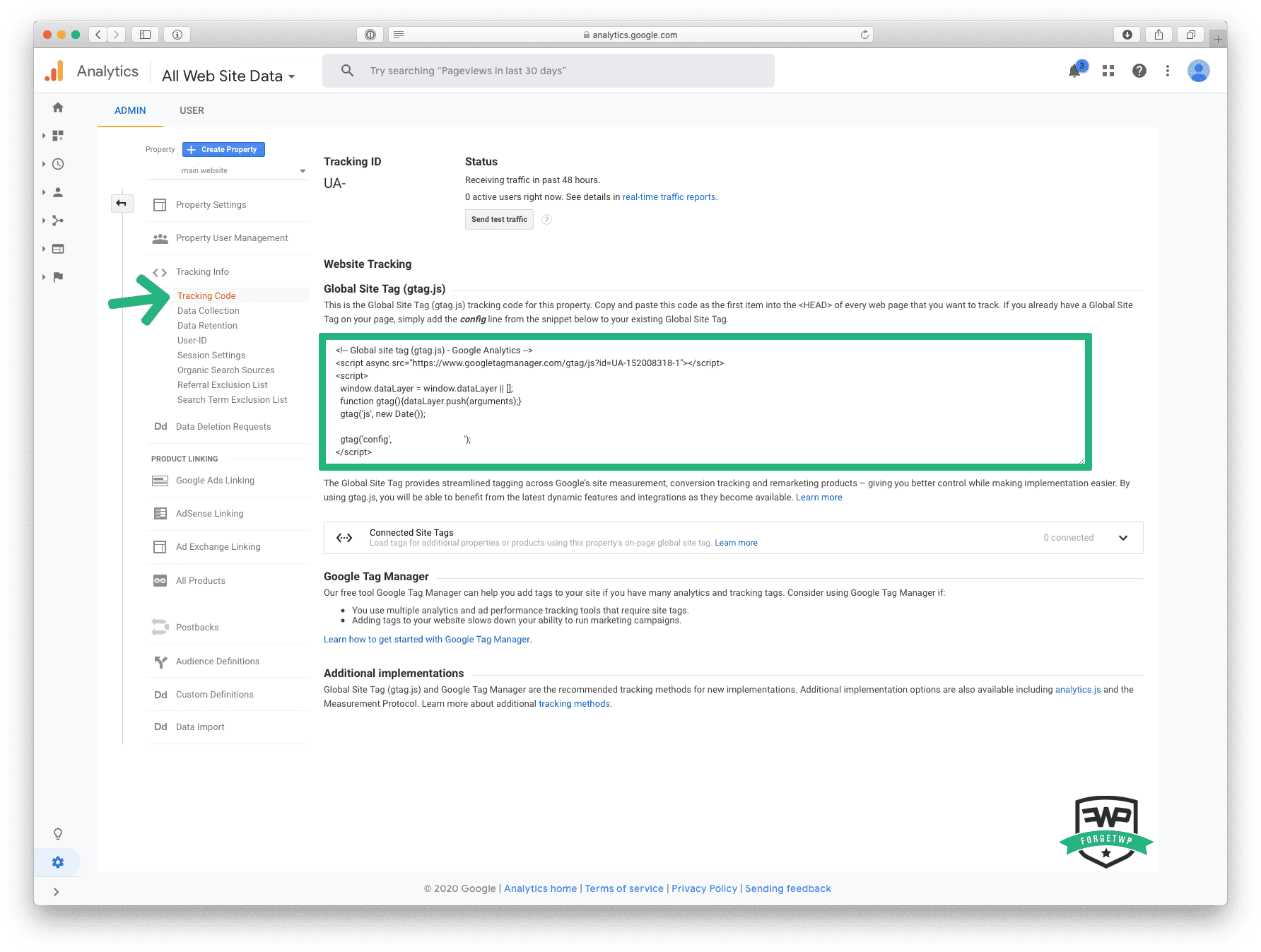Select Data Collection submenu item
The width and height of the screenshot is (1261, 952).
(209, 310)
